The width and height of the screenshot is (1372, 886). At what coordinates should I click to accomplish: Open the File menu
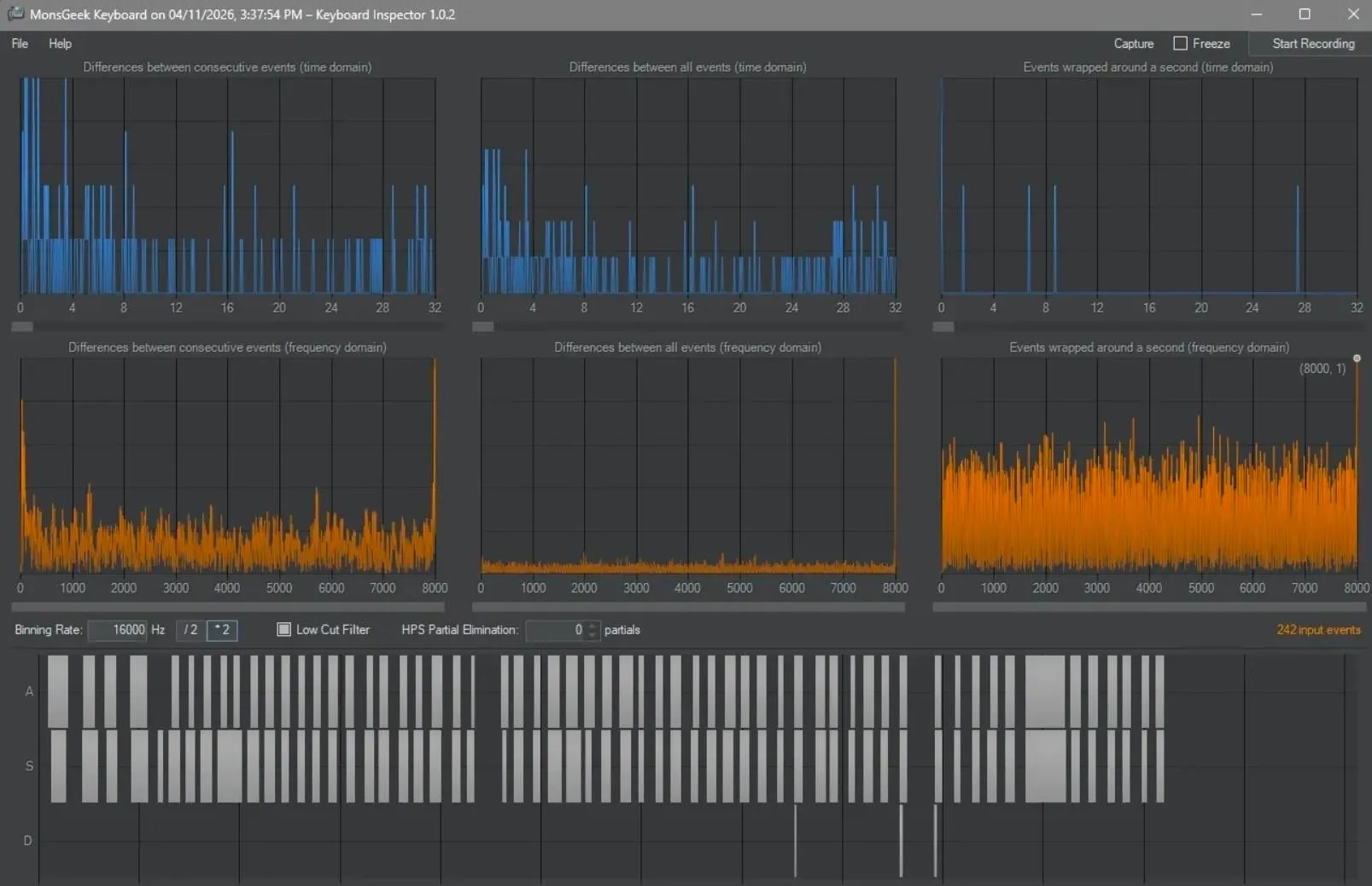(20, 44)
